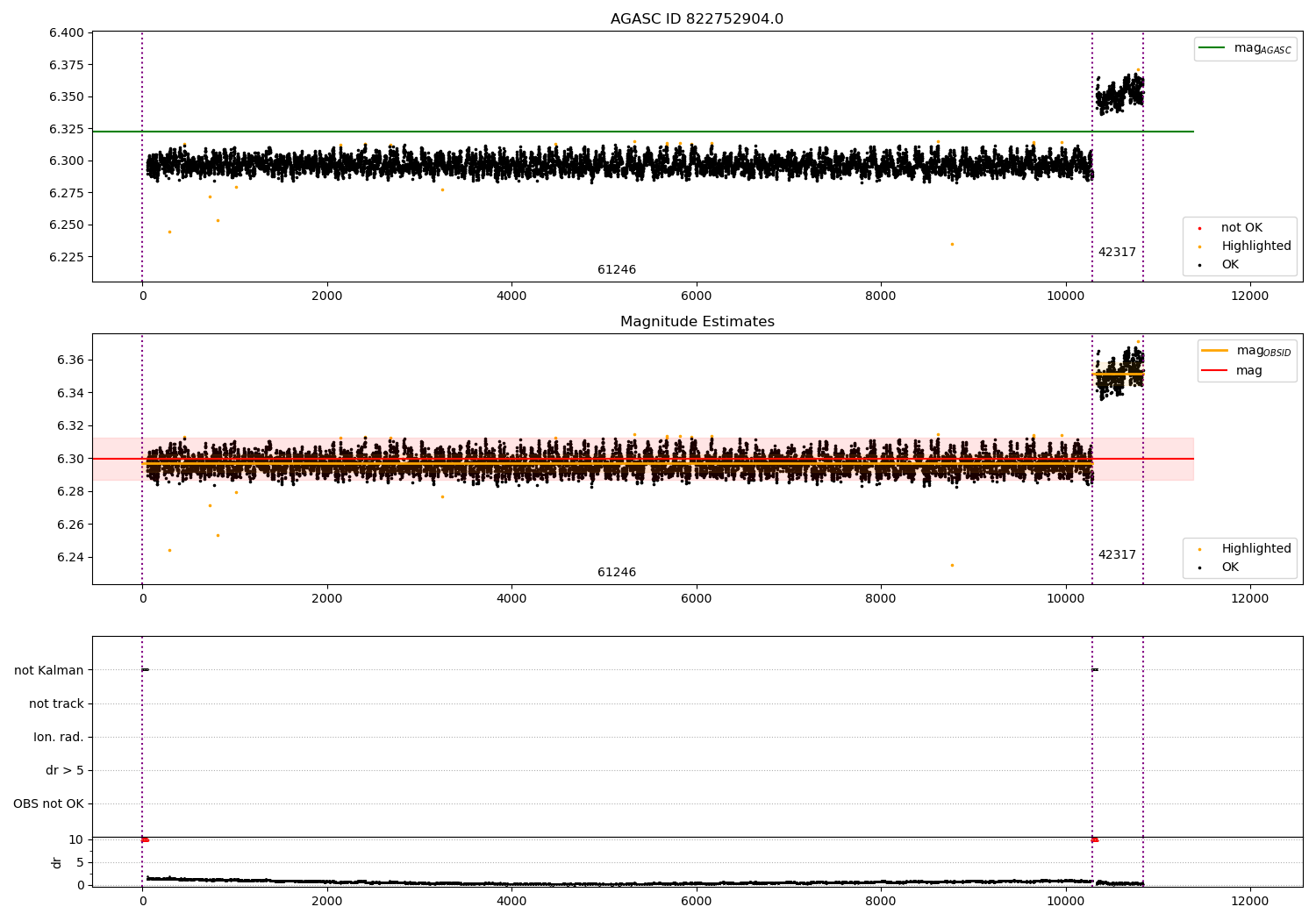Click the 4000 x-tick under the top plot

tap(511, 296)
